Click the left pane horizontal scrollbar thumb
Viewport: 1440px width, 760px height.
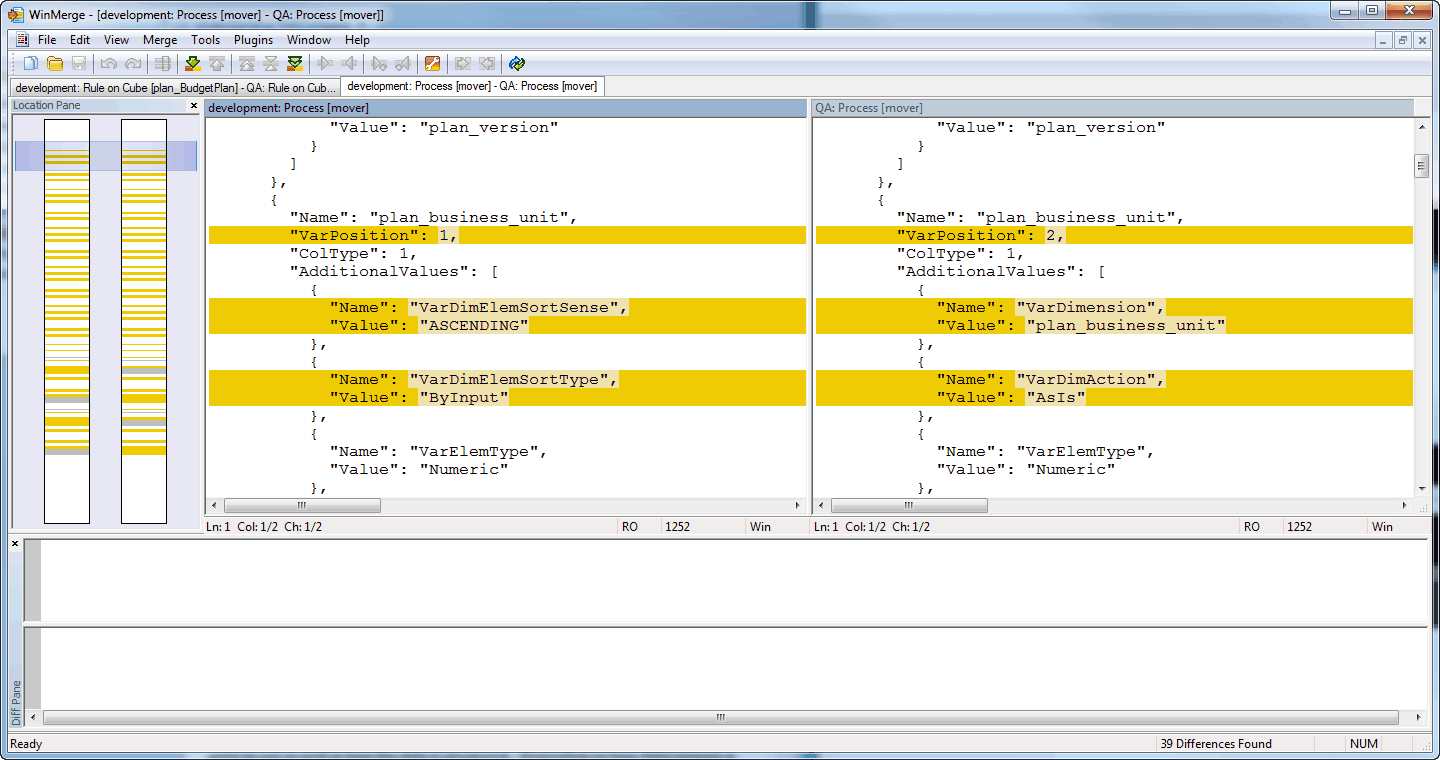[x=302, y=506]
